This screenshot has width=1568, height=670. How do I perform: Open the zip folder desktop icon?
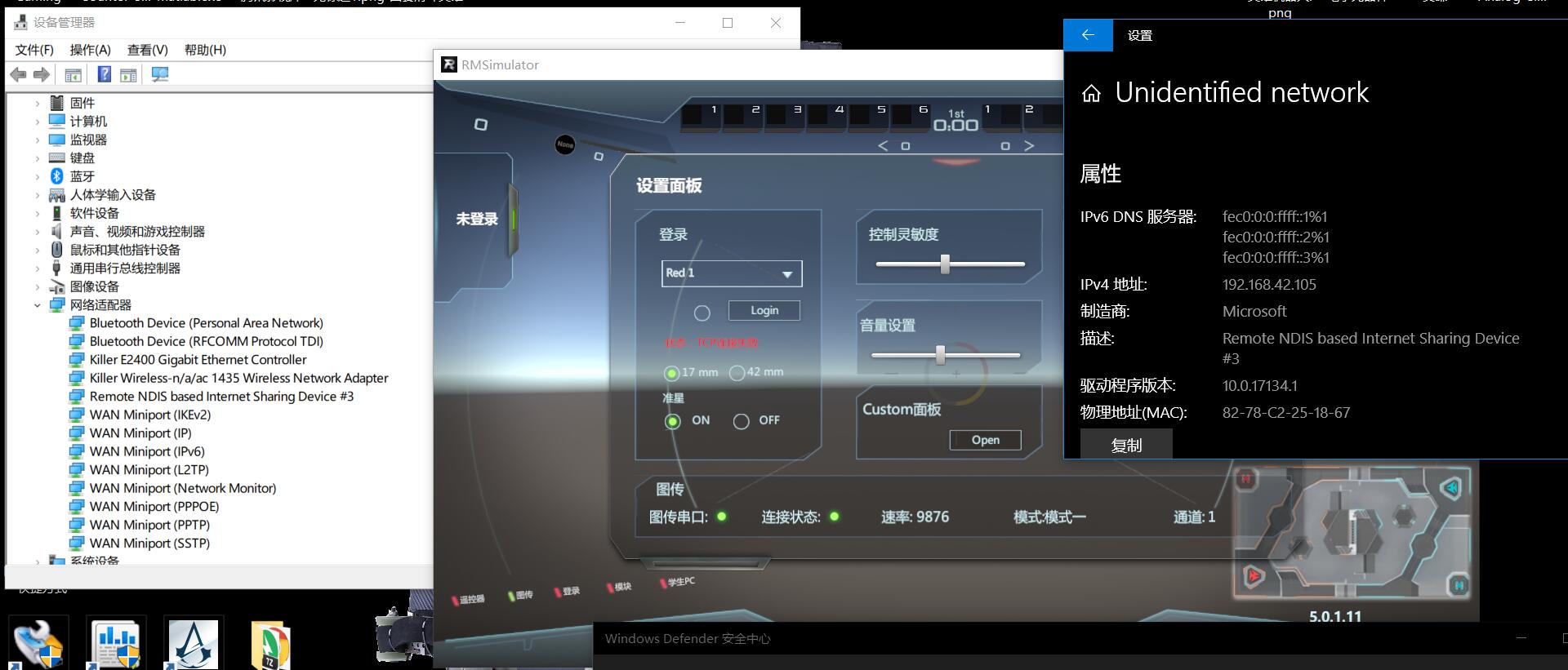click(x=270, y=645)
